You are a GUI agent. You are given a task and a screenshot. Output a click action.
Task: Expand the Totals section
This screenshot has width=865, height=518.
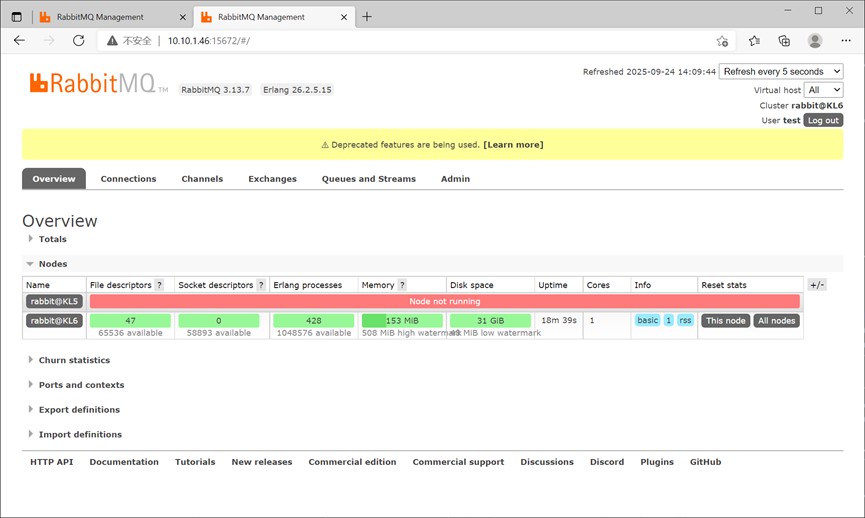(x=52, y=239)
